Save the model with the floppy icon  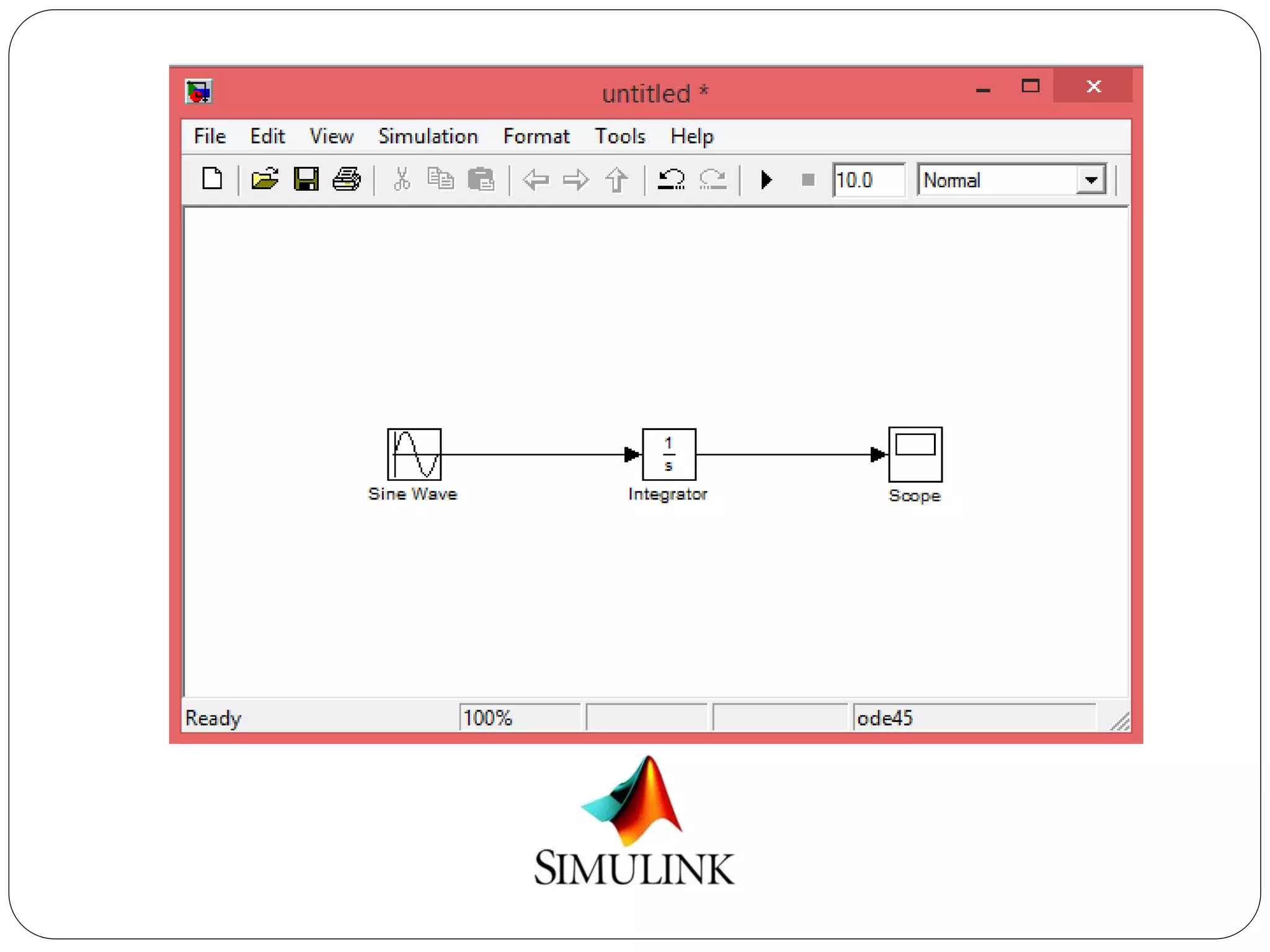306,179
